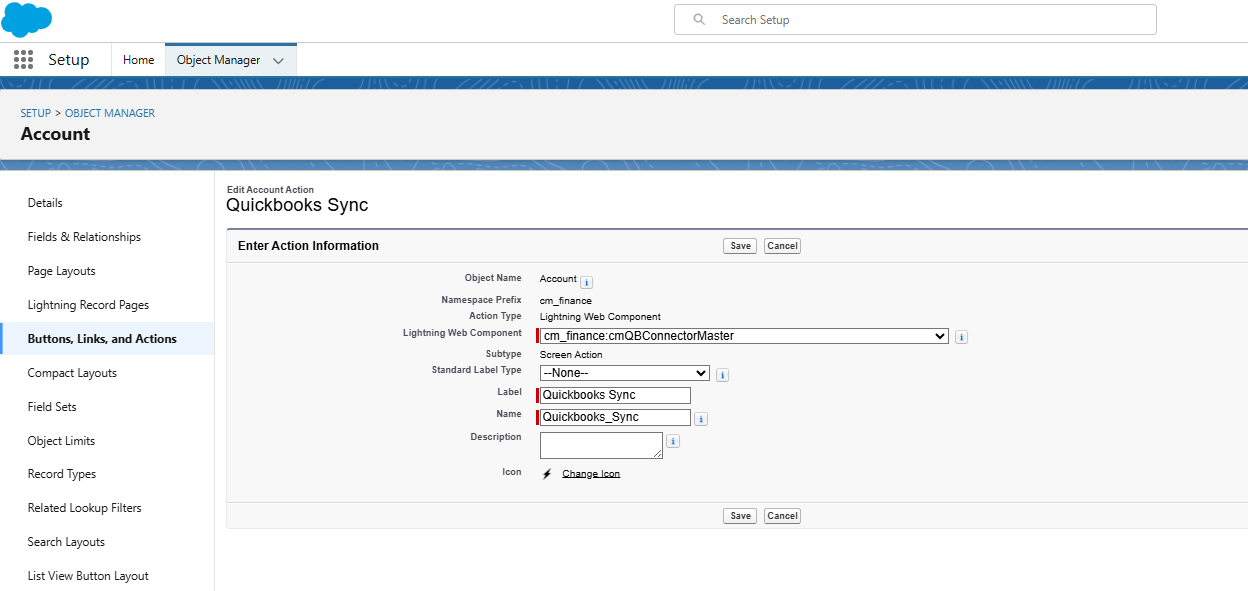Click info icon next to Name field
This screenshot has height=591, width=1248.
tap(701, 419)
